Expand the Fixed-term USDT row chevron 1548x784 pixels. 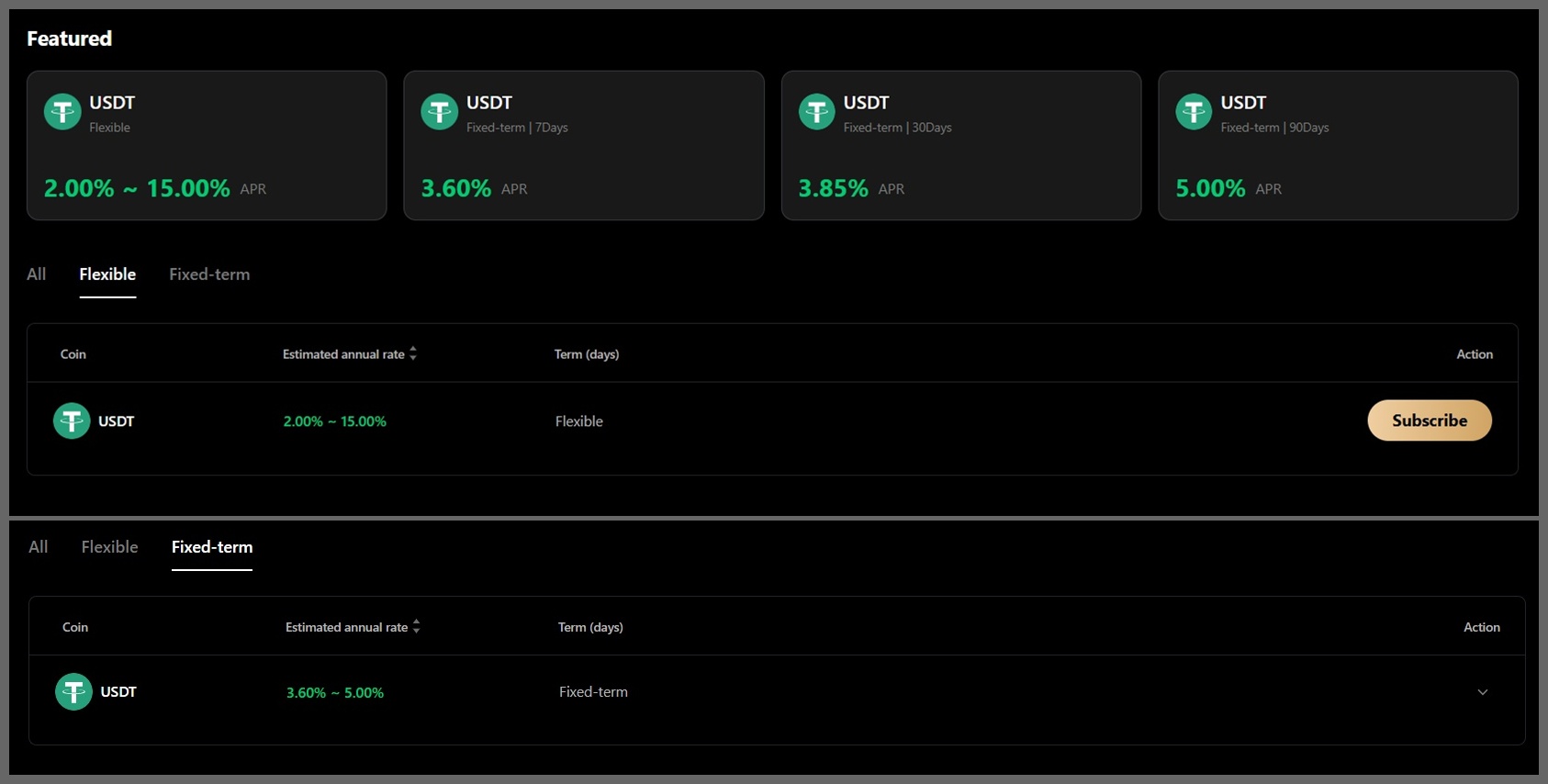[1482, 692]
